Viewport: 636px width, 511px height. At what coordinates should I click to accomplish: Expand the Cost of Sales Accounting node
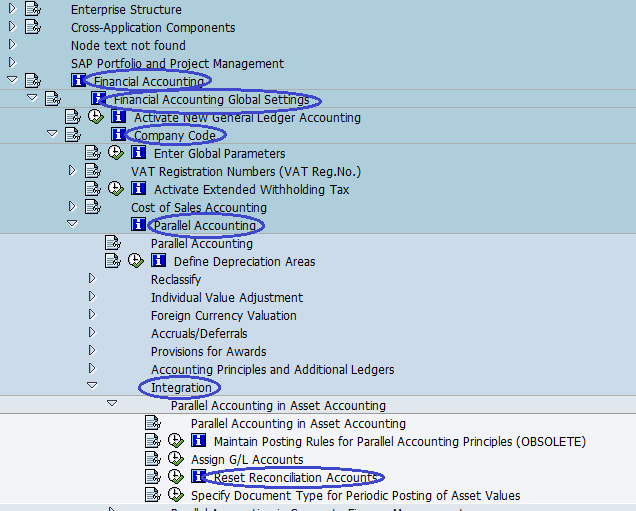tap(72, 207)
